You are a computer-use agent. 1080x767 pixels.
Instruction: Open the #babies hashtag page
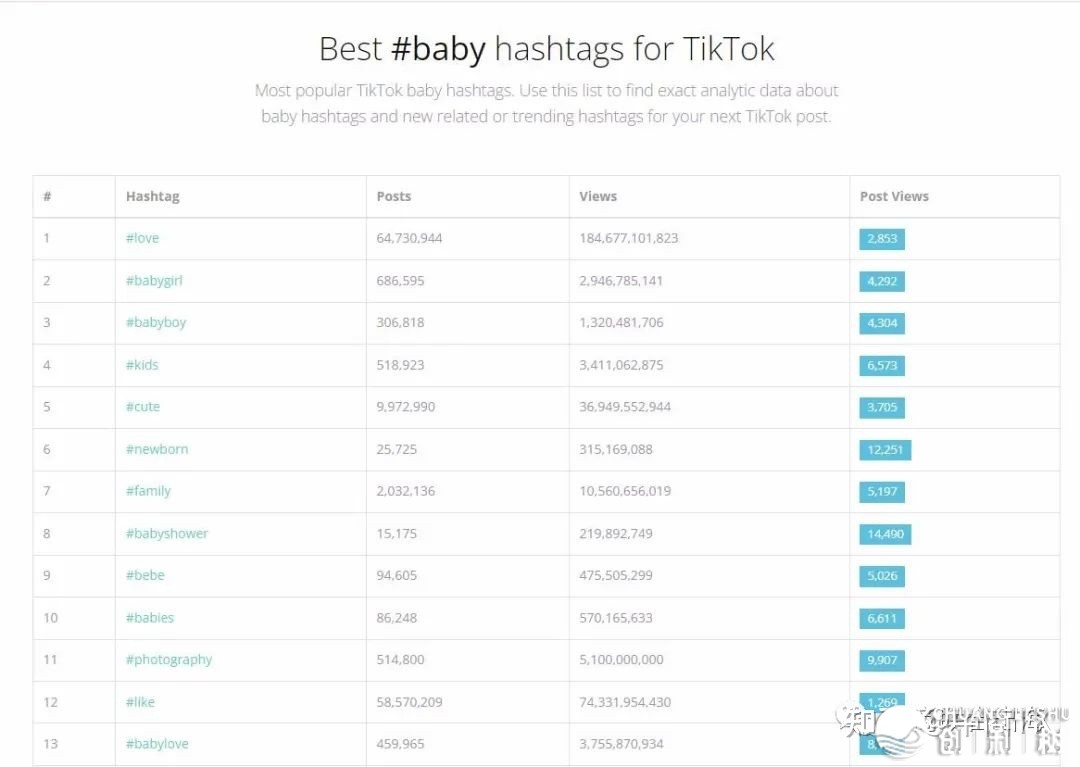tap(150, 618)
